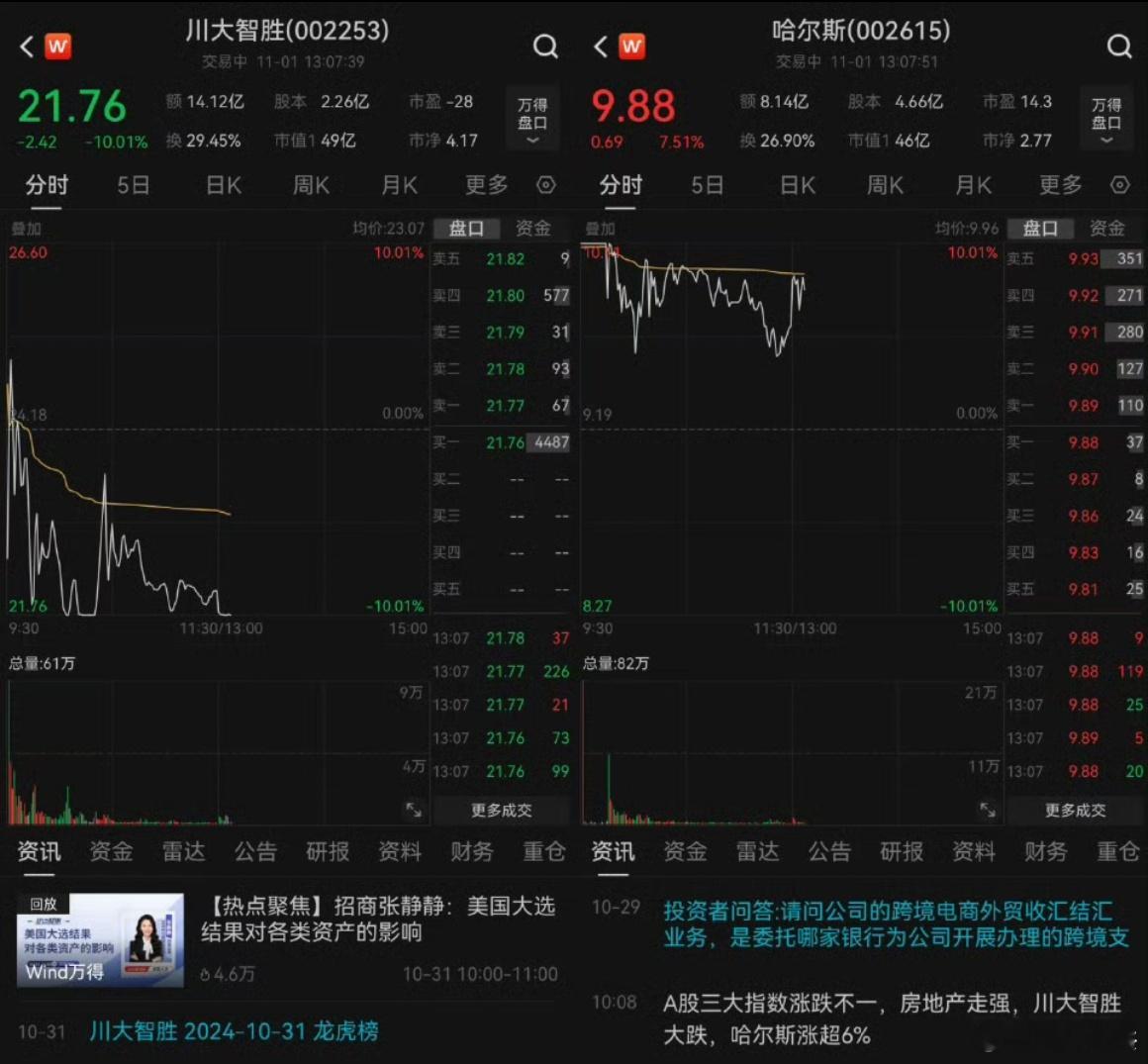Open 研报 tab under 哈尔斯
The height and width of the screenshot is (1064, 1148).
coord(902,851)
